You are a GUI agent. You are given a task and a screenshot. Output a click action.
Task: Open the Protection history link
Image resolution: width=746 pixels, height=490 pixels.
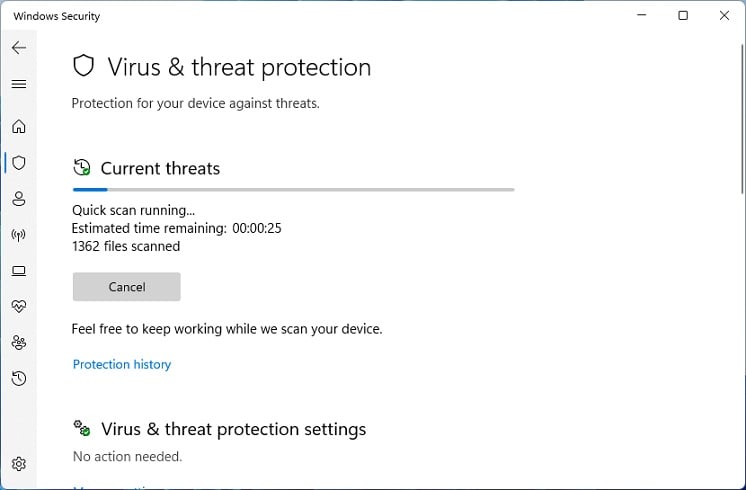122,365
